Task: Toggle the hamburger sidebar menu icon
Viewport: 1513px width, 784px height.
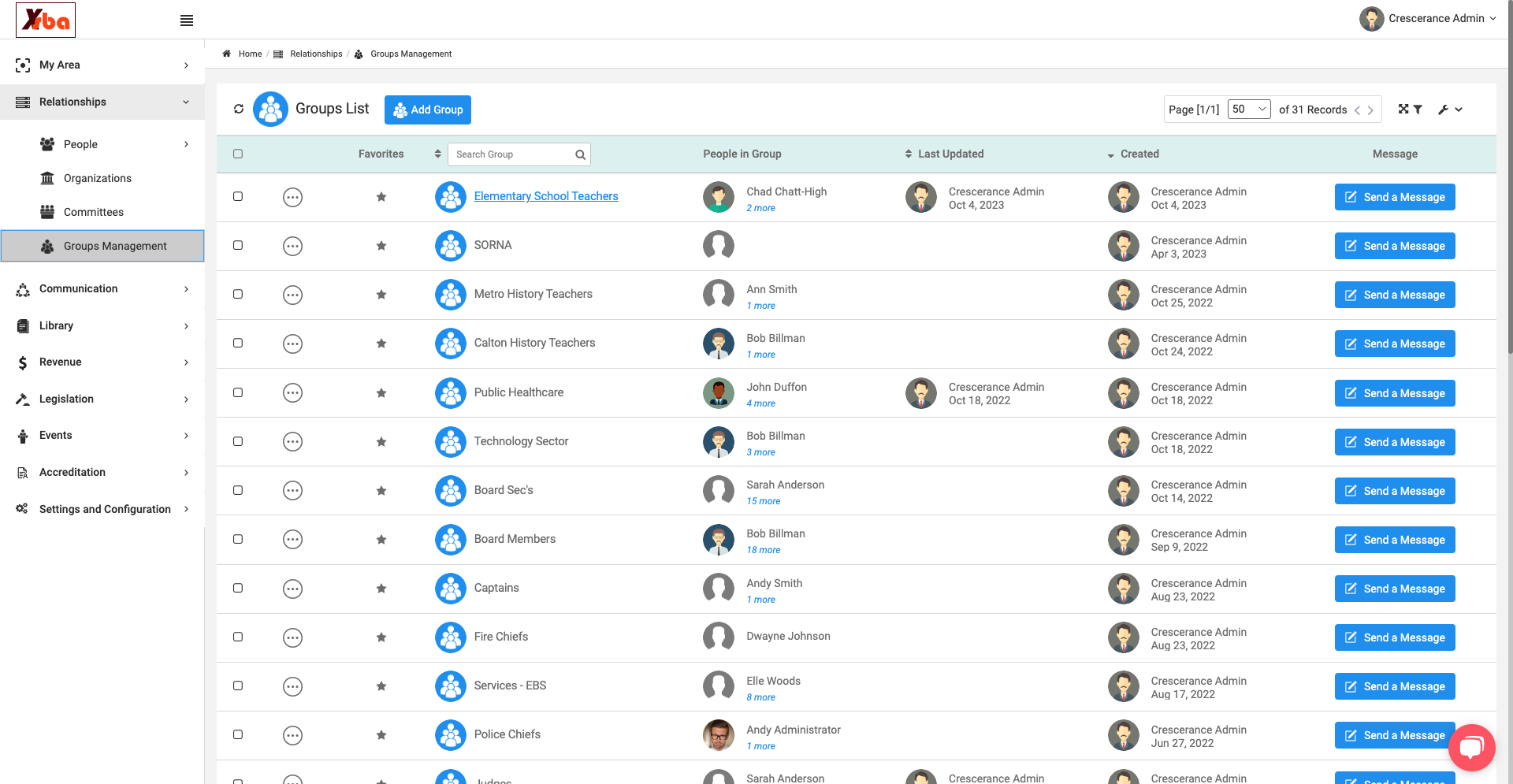Action: click(187, 20)
